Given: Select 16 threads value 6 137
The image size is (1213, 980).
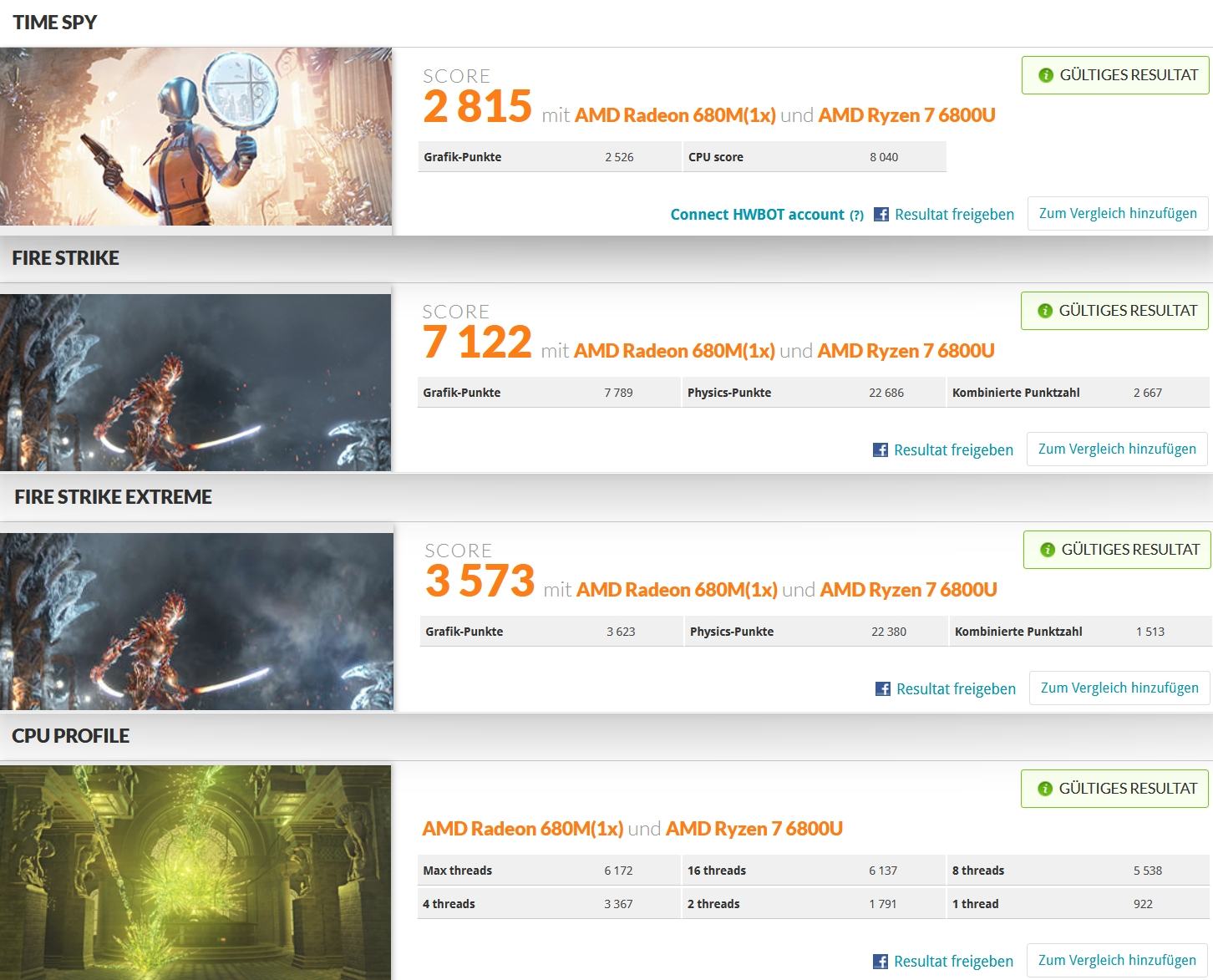Looking at the screenshot, I should pyautogui.click(x=883, y=871).
